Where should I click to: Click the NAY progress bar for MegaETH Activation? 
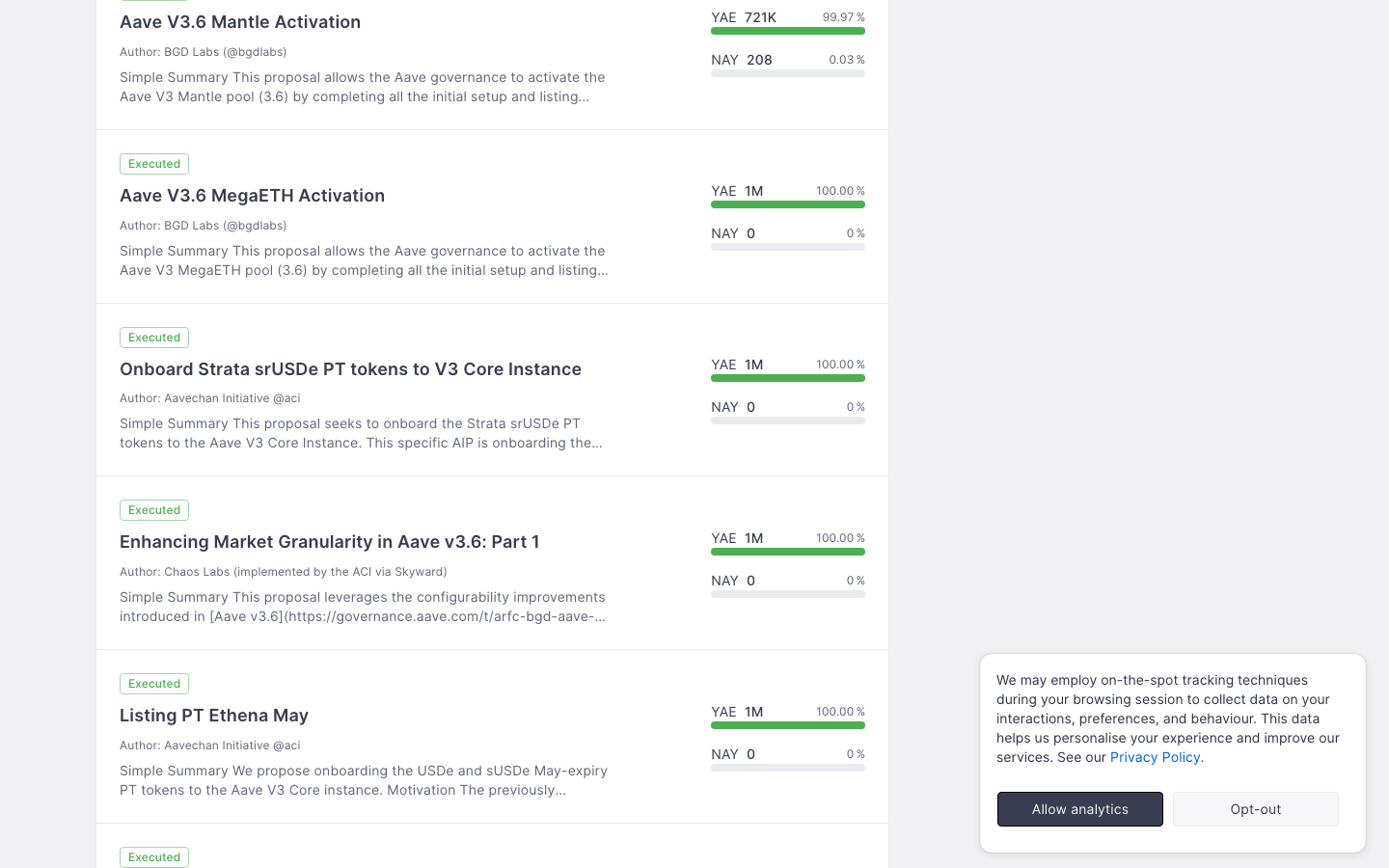(x=787, y=246)
